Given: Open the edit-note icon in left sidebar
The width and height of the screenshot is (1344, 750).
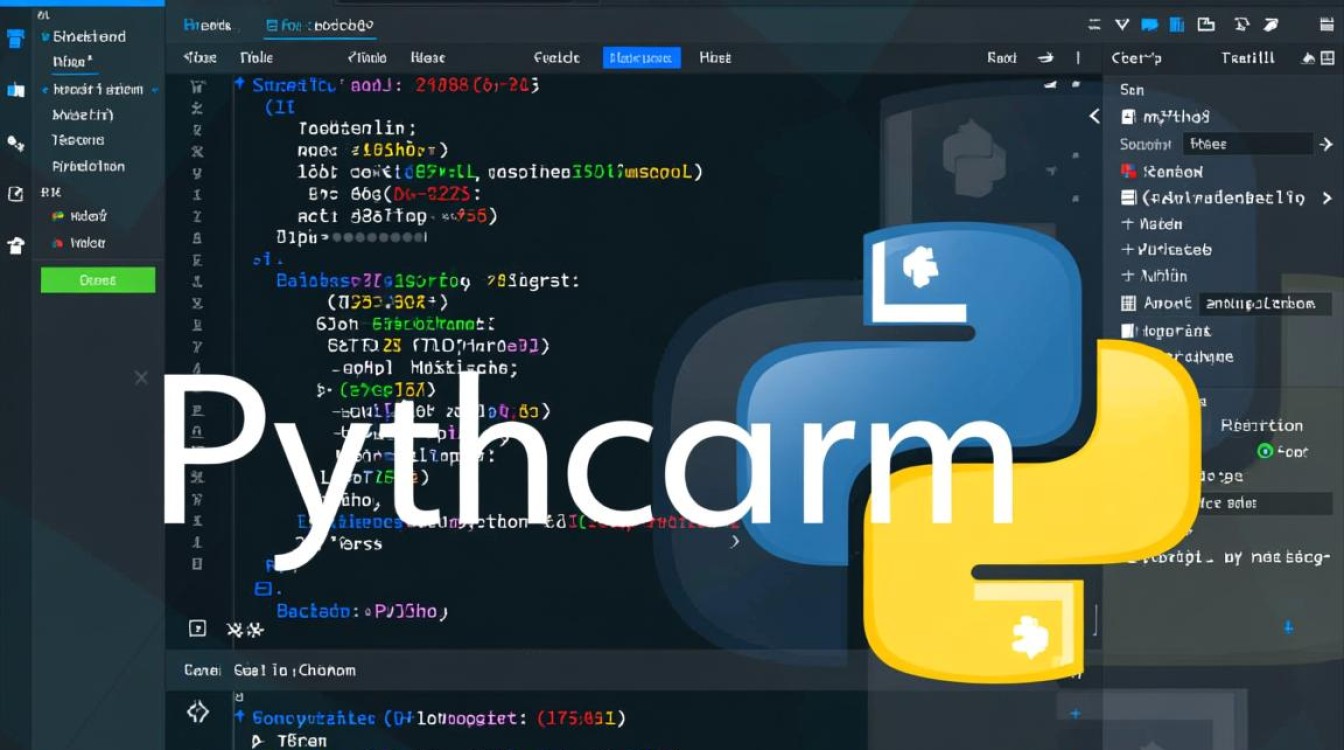Looking at the screenshot, I should point(15,194).
